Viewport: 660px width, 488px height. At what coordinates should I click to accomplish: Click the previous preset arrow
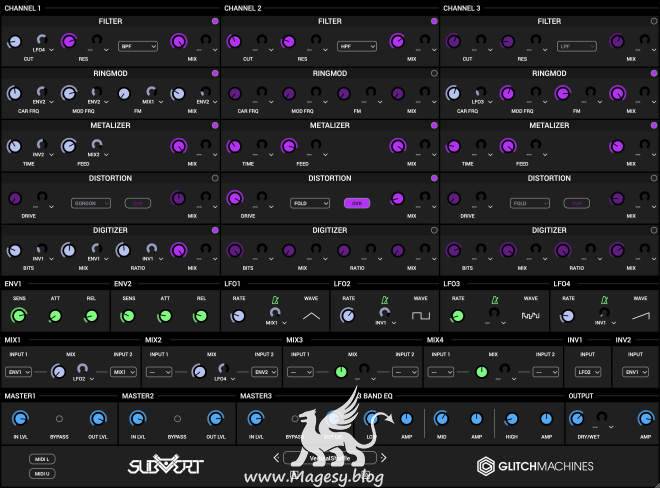tap(276, 458)
